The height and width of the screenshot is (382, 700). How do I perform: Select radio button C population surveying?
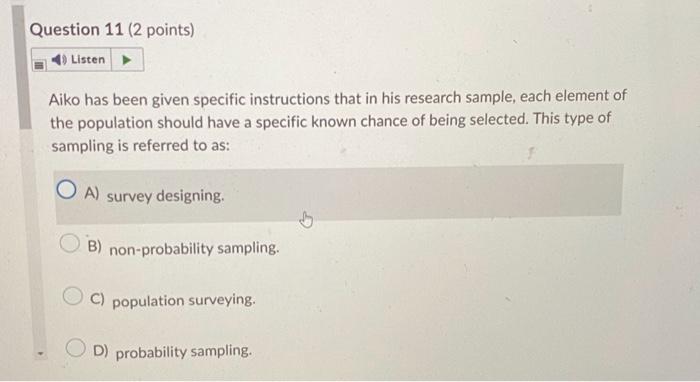[73, 295]
